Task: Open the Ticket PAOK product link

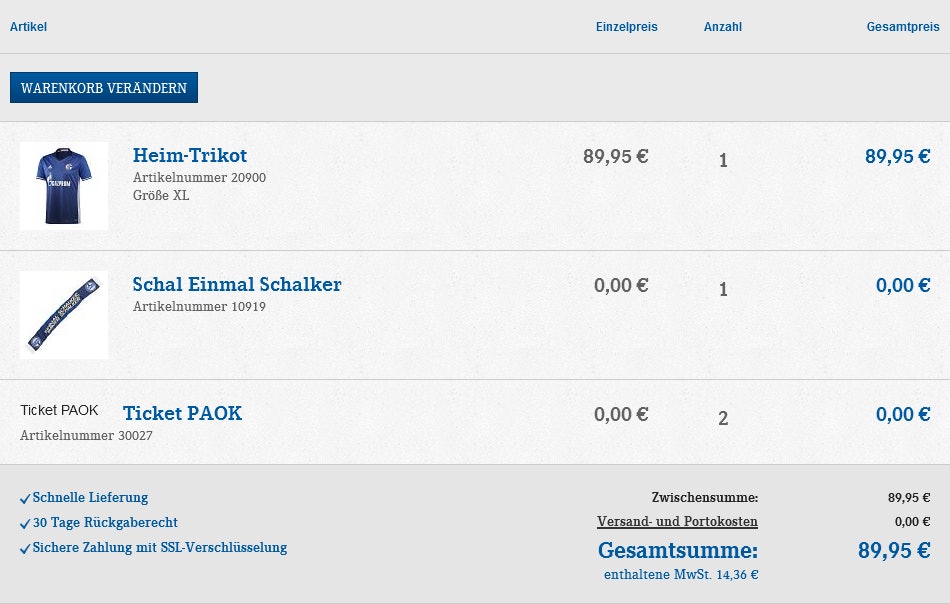Action: coord(182,413)
